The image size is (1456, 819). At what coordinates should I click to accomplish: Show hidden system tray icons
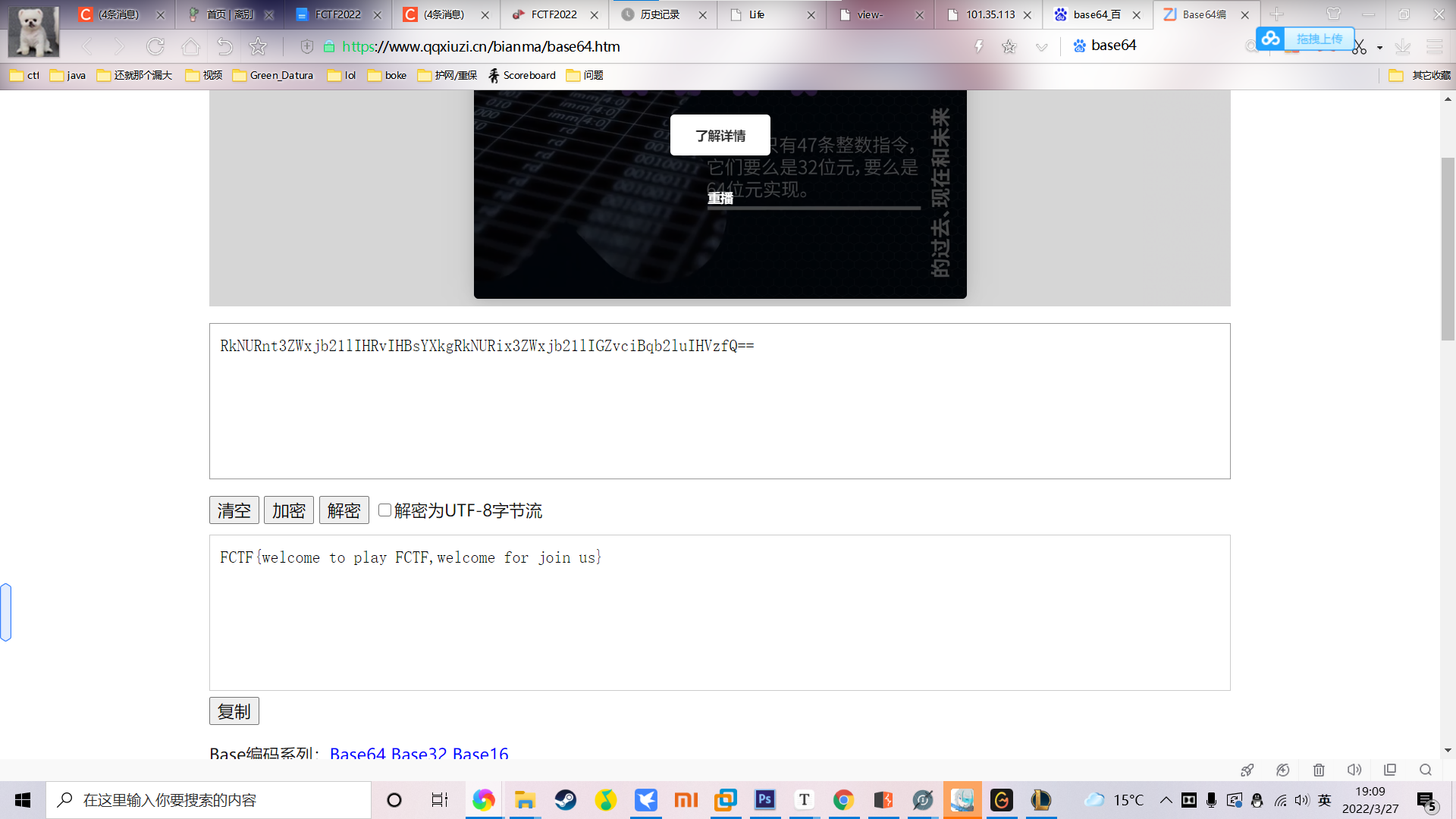pos(1166,800)
